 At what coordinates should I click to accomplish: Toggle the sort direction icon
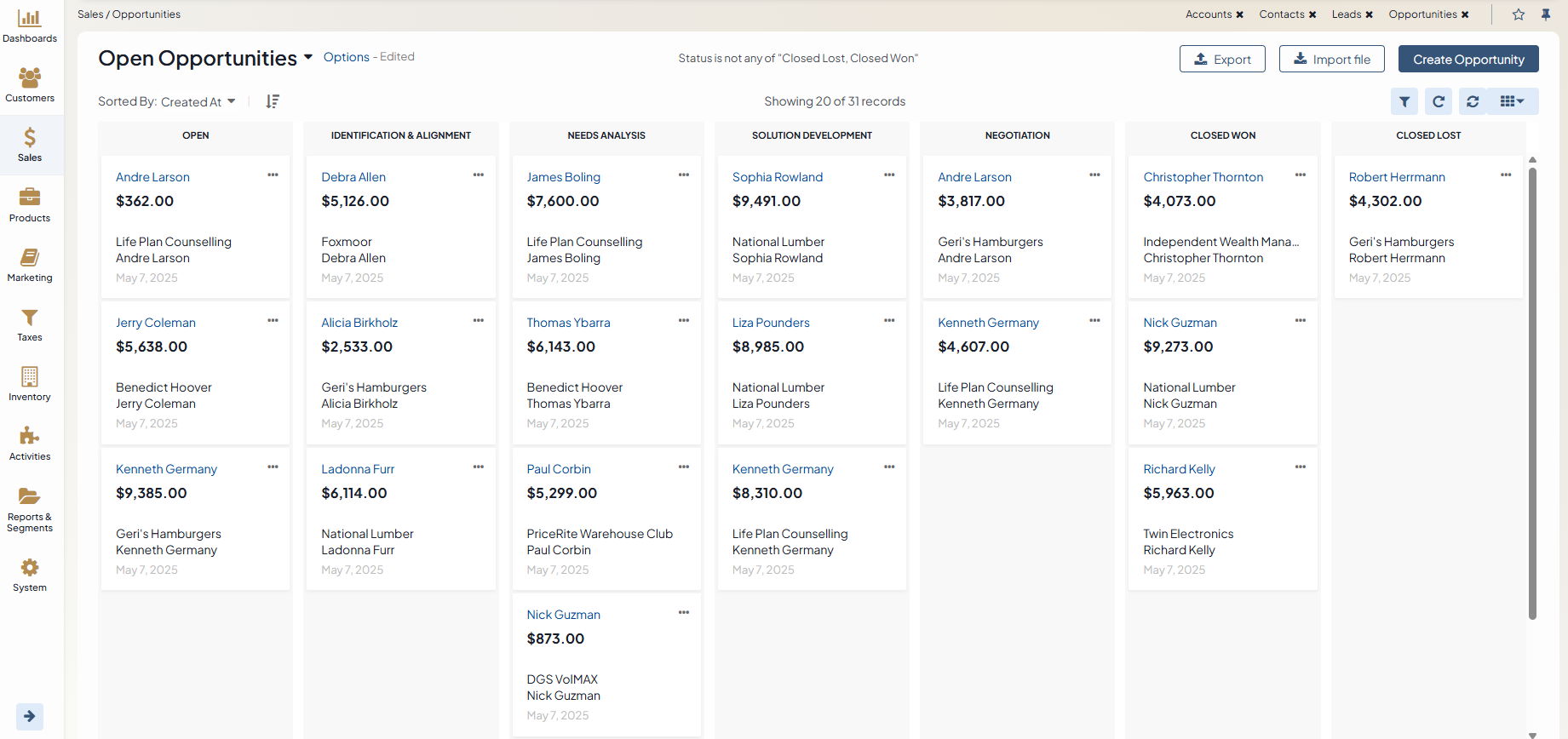point(273,101)
